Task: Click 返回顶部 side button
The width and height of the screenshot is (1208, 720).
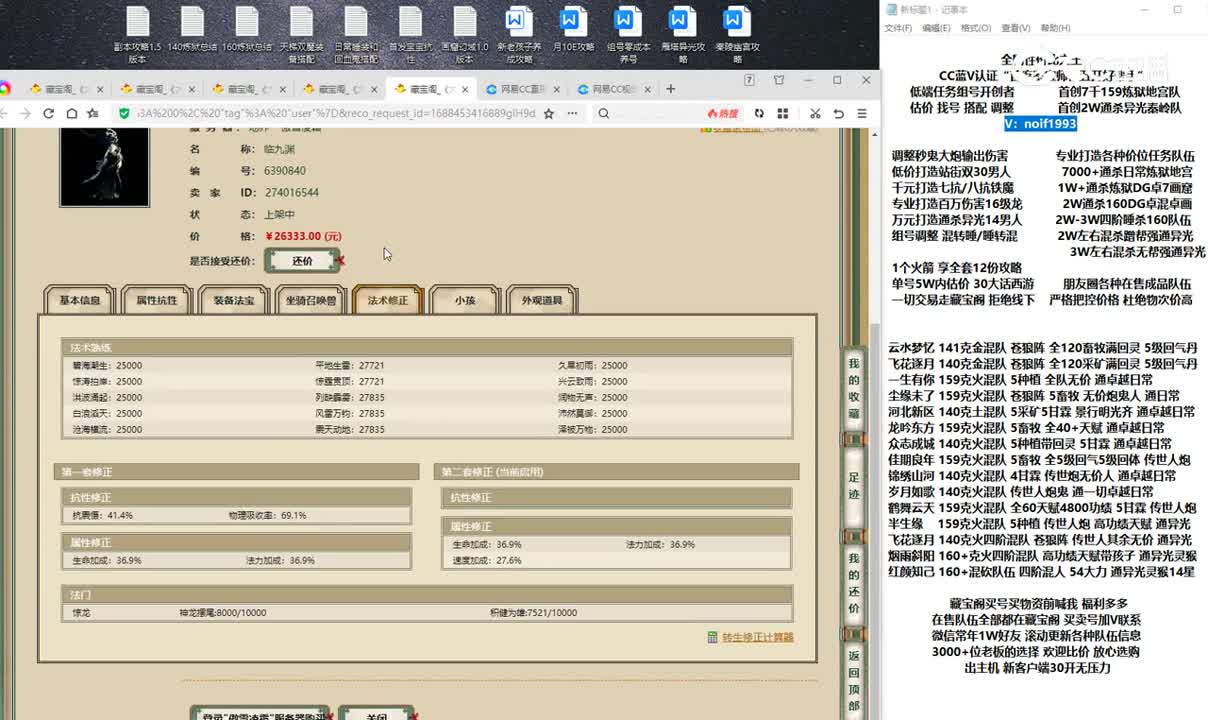Action: [x=854, y=680]
